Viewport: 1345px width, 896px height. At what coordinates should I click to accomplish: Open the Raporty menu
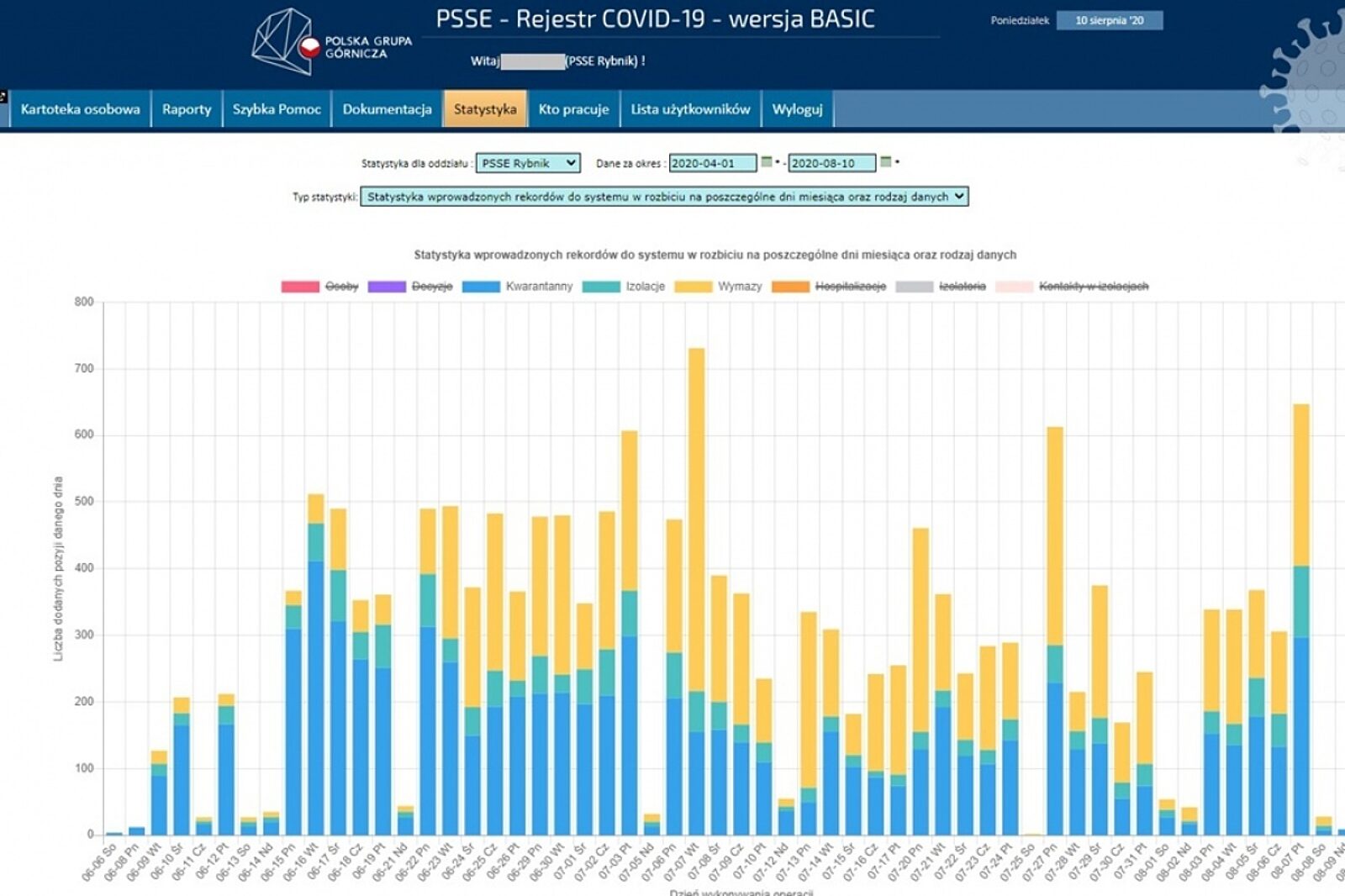(x=187, y=109)
